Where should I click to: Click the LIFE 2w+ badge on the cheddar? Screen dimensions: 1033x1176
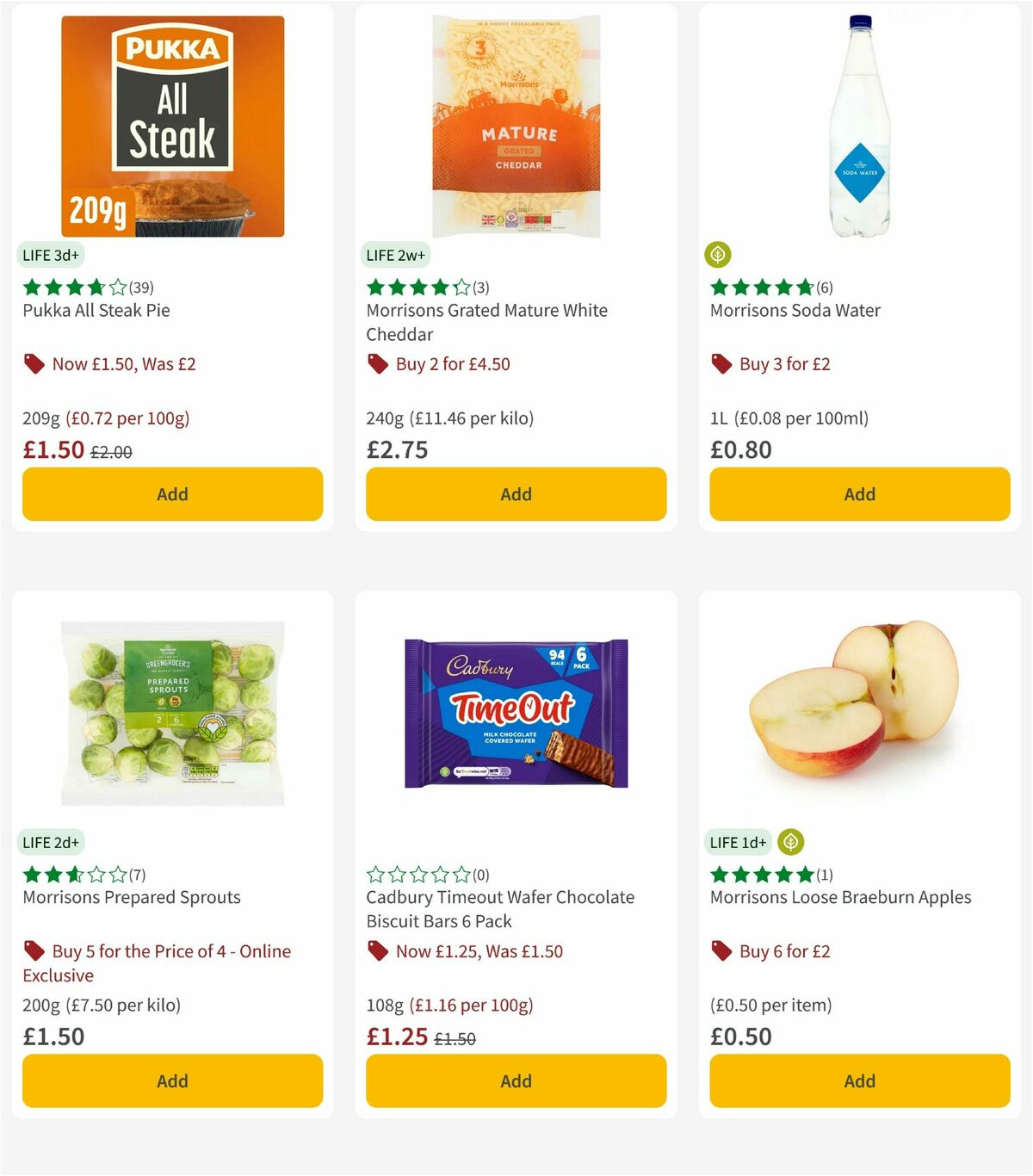(x=395, y=255)
